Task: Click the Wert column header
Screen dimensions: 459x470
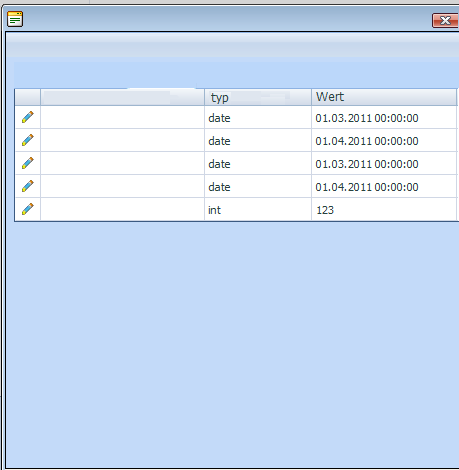Action: pyautogui.click(x=384, y=97)
